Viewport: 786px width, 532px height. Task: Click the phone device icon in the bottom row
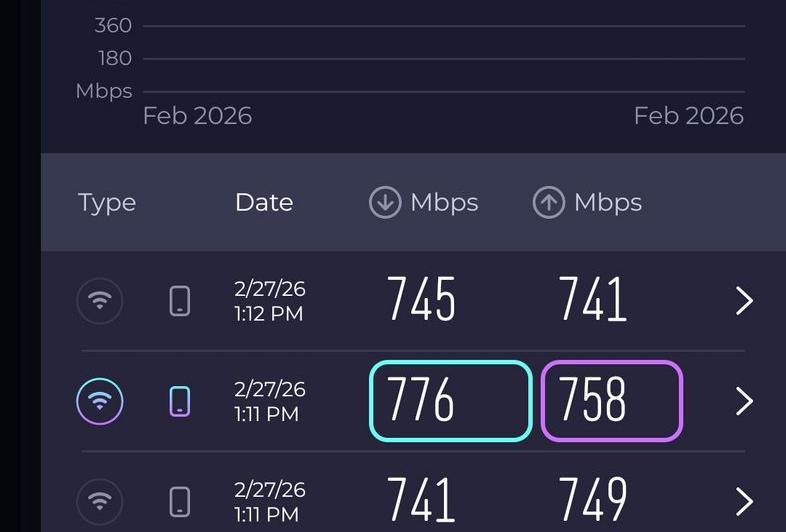click(180, 501)
